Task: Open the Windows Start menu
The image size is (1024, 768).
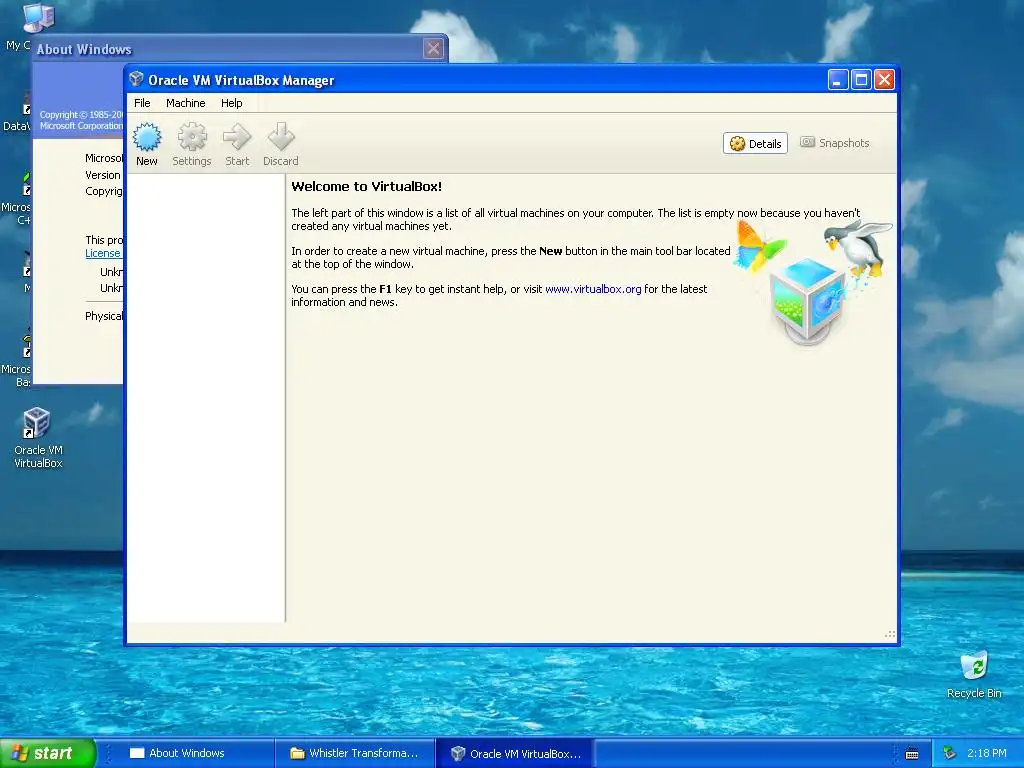Action: [x=48, y=753]
